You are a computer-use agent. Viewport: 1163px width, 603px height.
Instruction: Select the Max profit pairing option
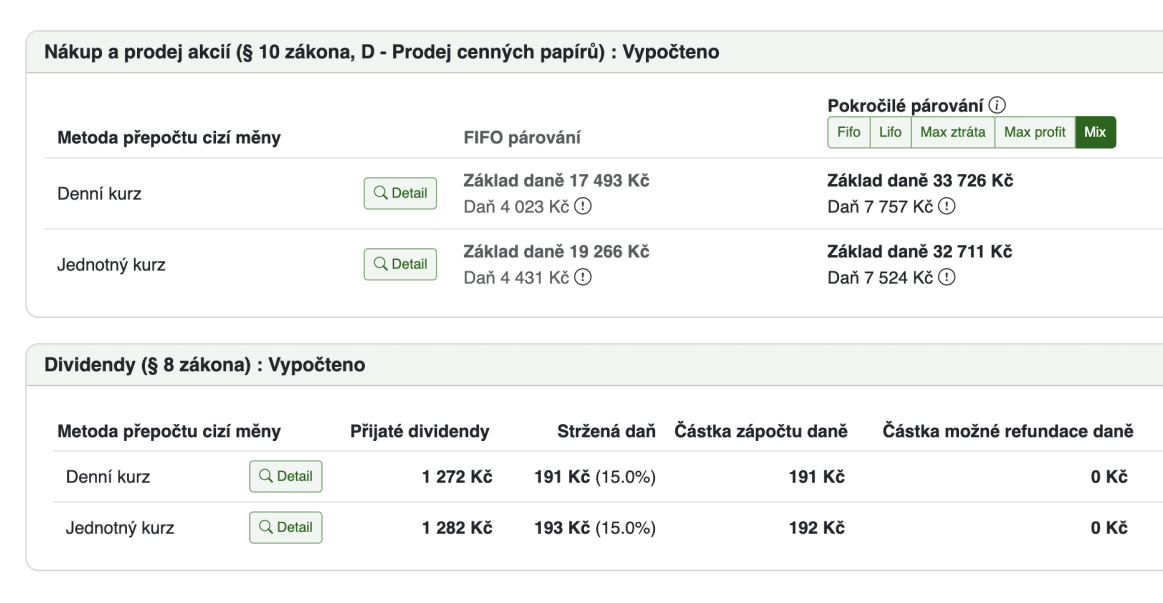pos(1034,132)
